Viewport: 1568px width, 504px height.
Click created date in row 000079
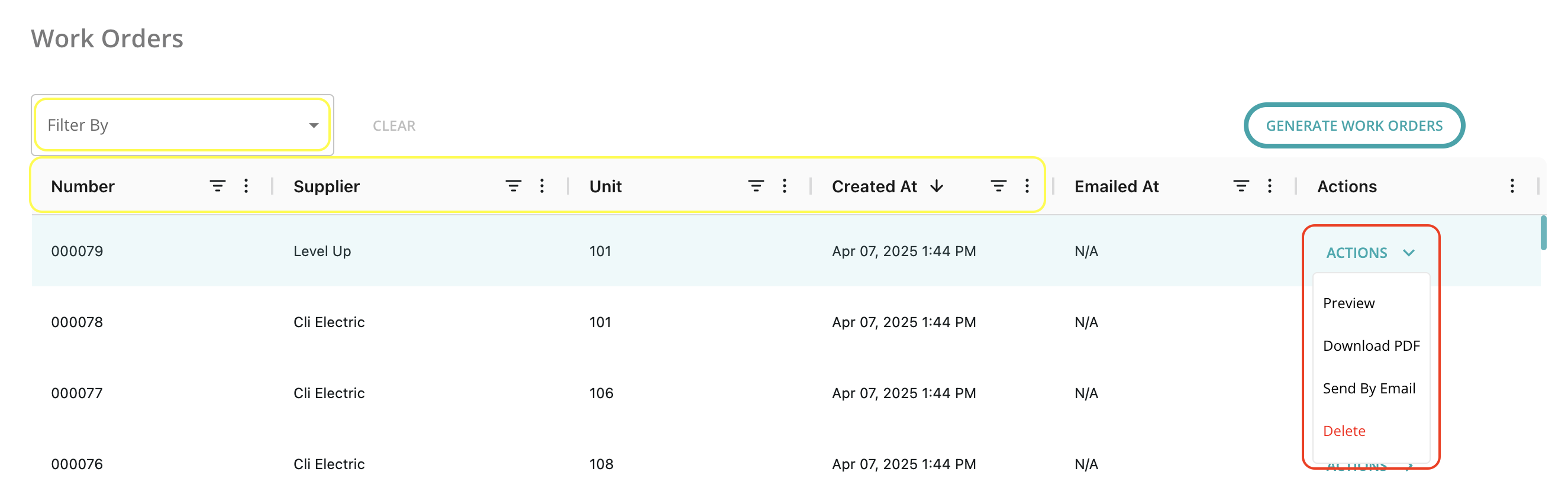904,251
